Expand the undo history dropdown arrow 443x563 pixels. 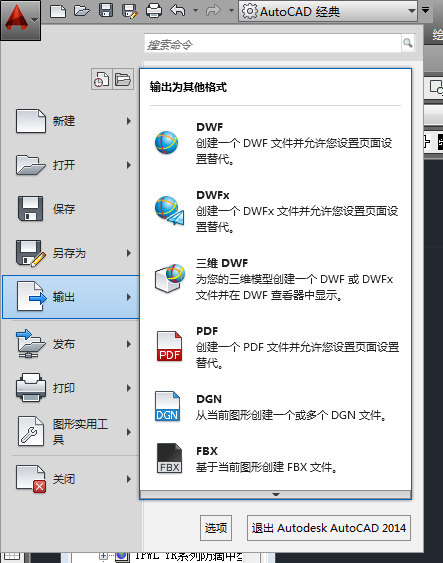[x=195, y=10]
